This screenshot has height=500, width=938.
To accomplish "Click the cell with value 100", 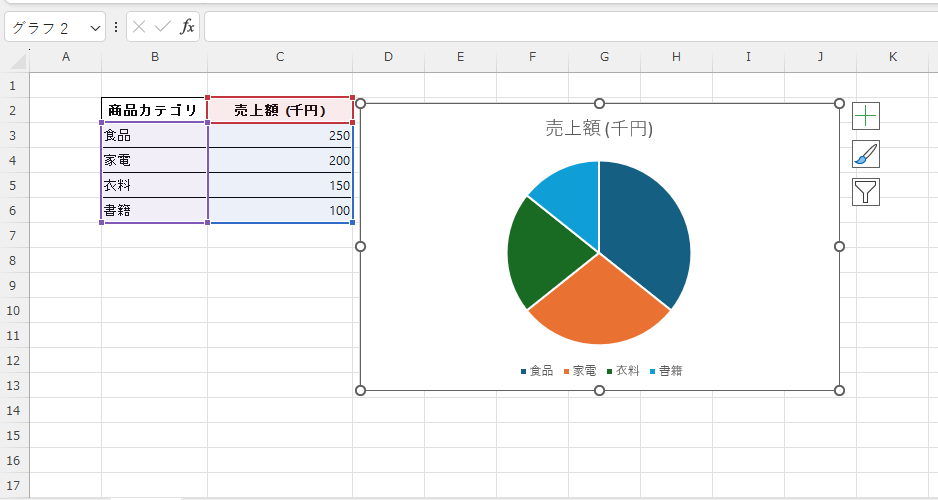I will [x=280, y=211].
